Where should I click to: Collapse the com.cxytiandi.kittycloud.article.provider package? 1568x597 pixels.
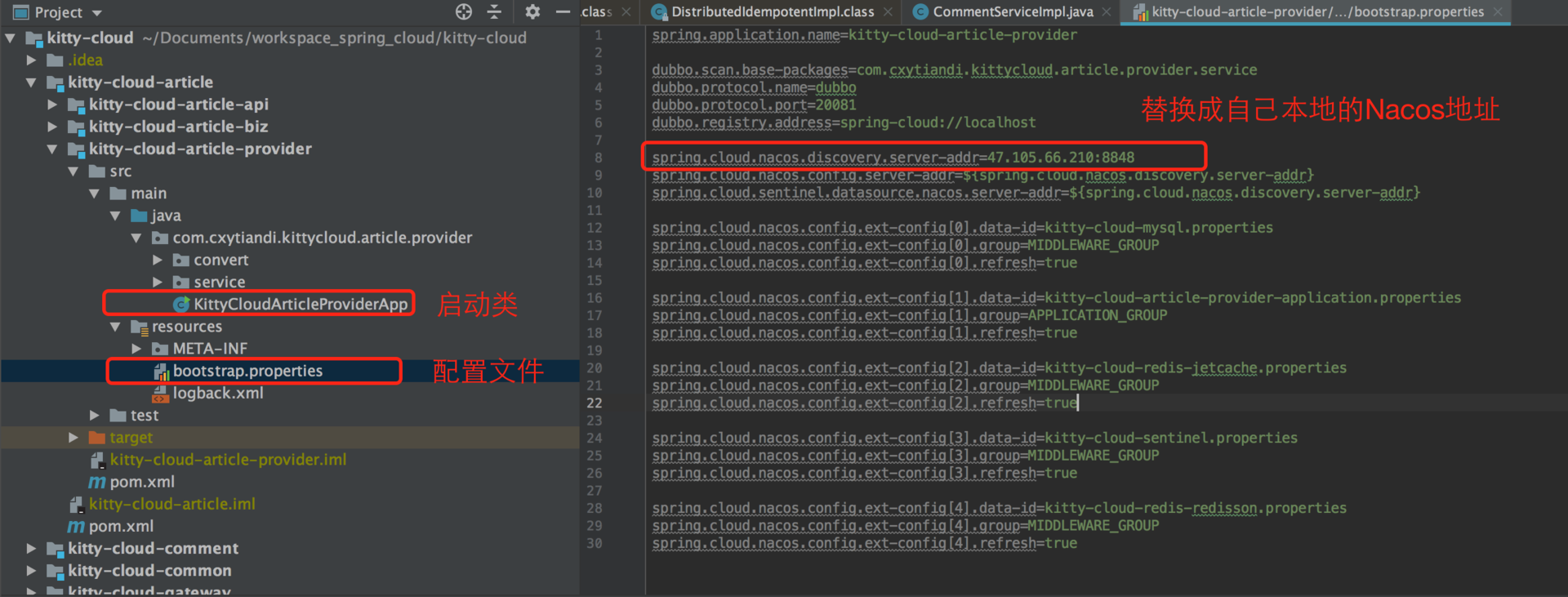tap(136, 238)
